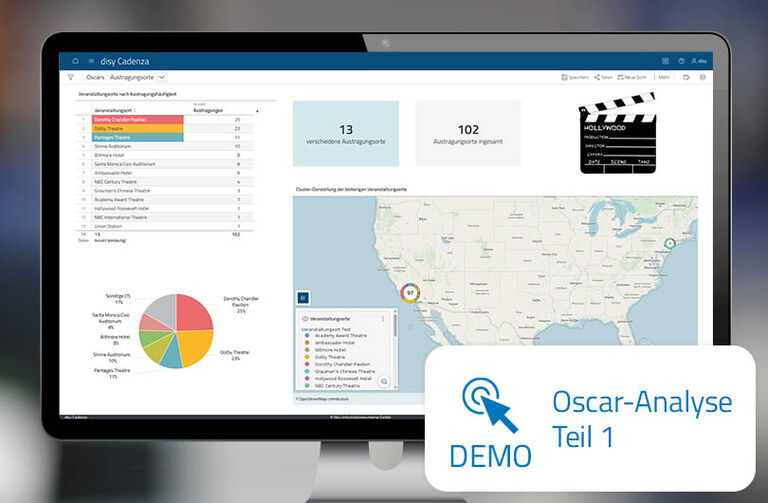The width and height of the screenshot is (768, 503).
Task: Click the yellow Dolby Theatre pie slice
Action: coord(197,345)
